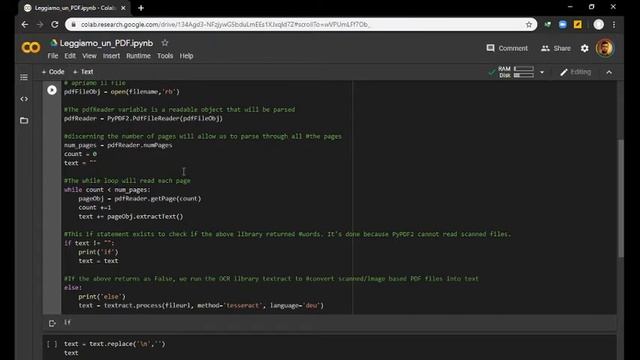Bookmark this page with the star
Screen dimensions: 640x360
pyautogui.click(x=529, y=24)
